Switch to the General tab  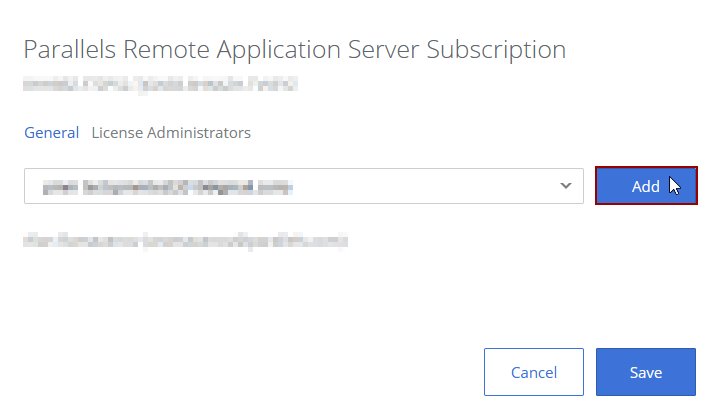[x=51, y=132]
